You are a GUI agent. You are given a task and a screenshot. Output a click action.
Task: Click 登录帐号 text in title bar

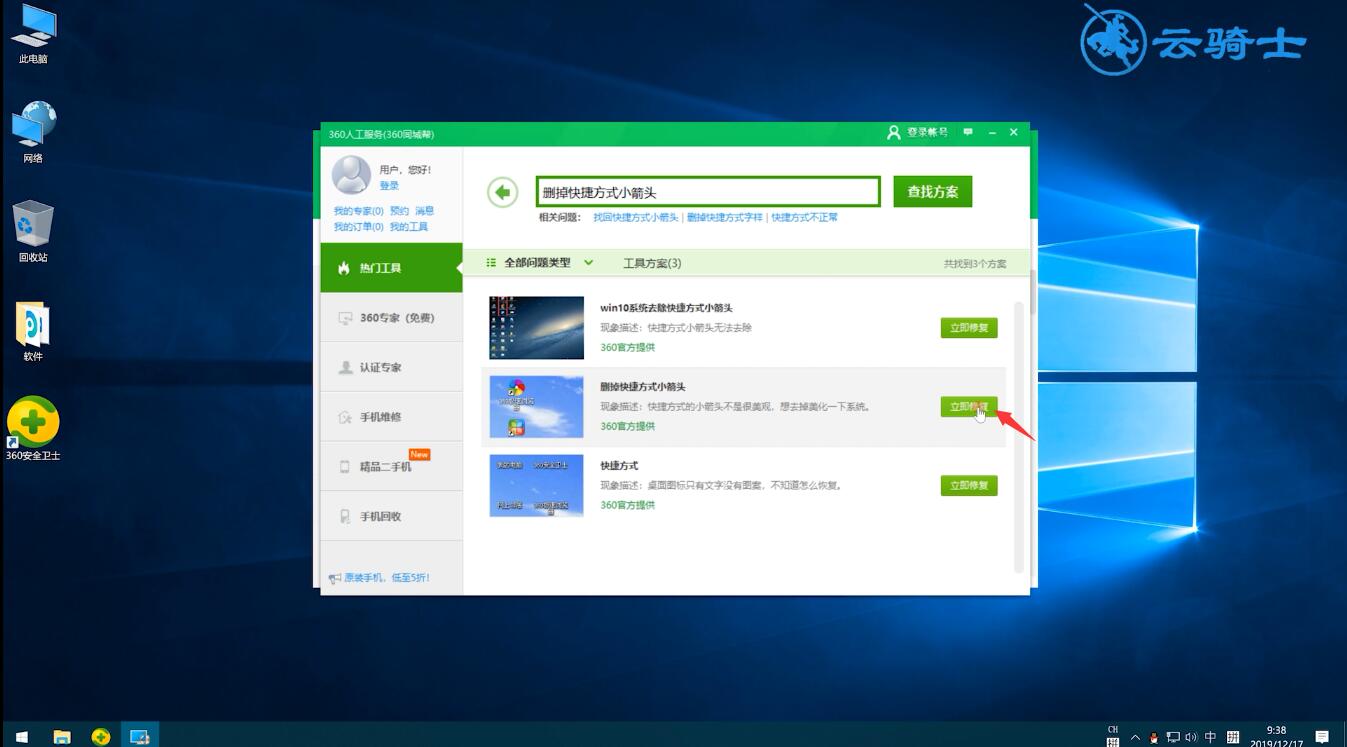coord(927,132)
